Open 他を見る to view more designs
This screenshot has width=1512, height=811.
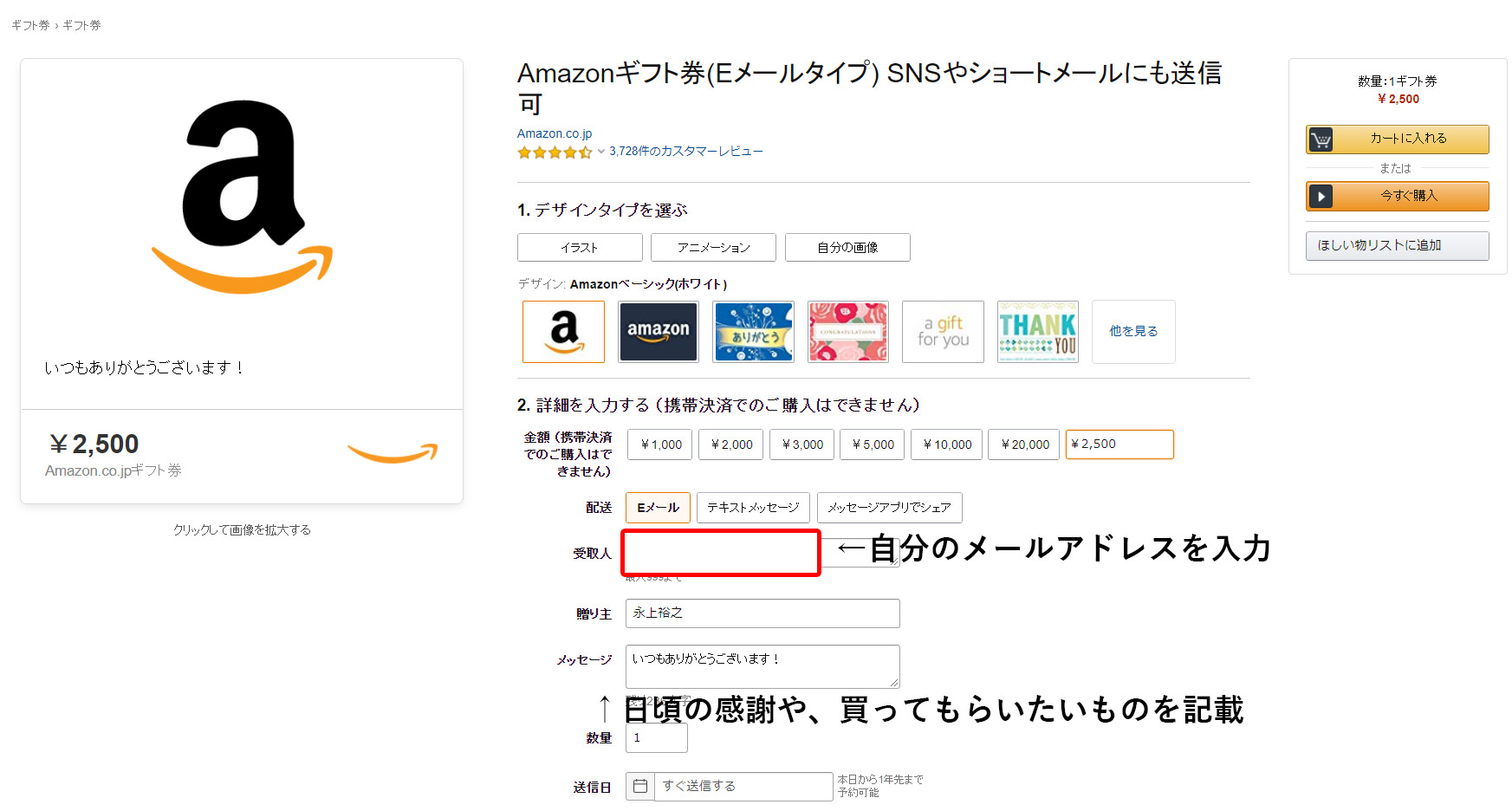pos(1133,332)
